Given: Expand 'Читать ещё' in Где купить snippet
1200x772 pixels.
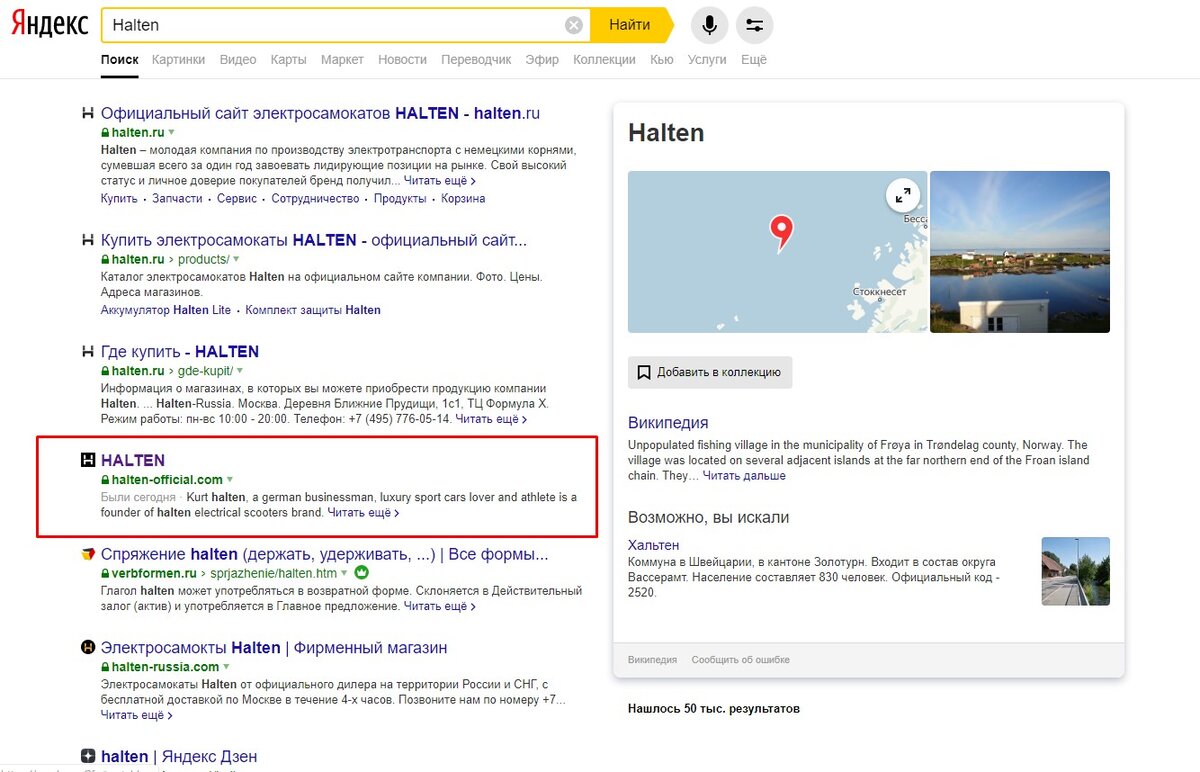Looking at the screenshot, I should (x=491, y=419).
